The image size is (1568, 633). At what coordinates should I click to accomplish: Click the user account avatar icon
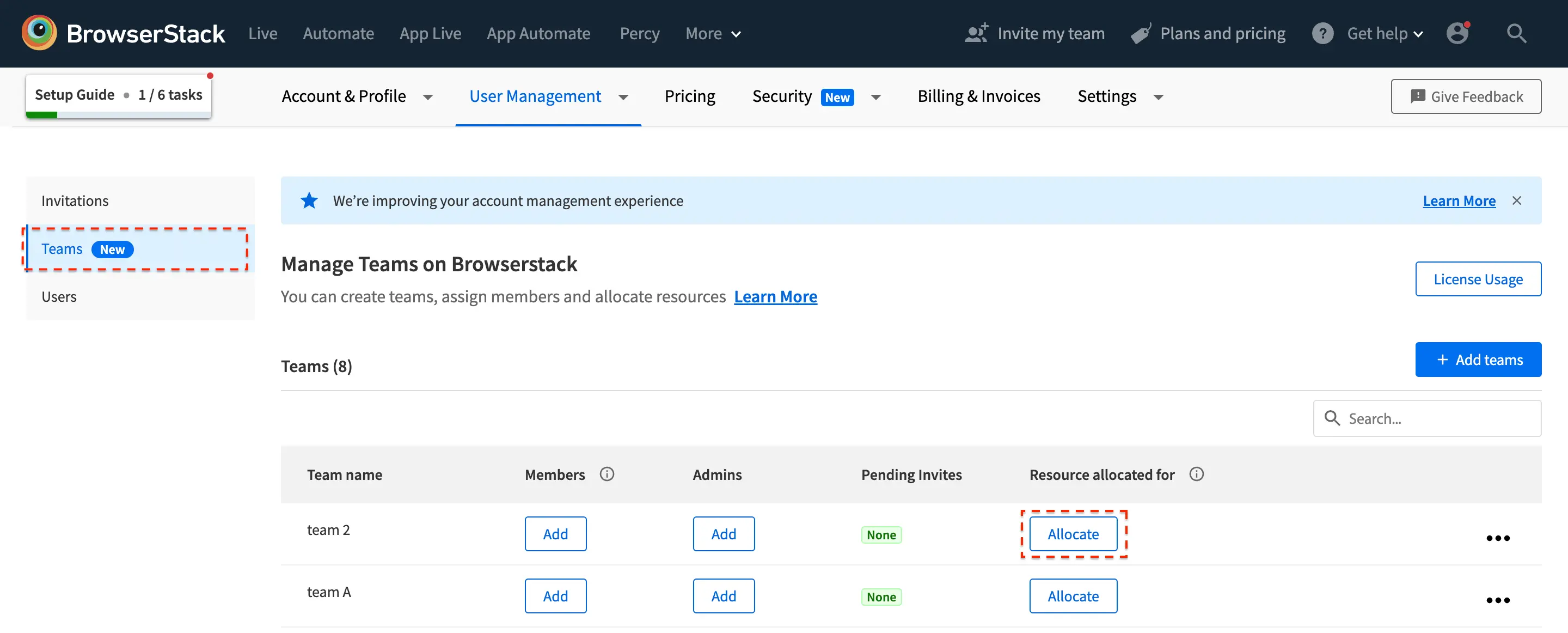pyautogui.click(x=1457, y=33)
